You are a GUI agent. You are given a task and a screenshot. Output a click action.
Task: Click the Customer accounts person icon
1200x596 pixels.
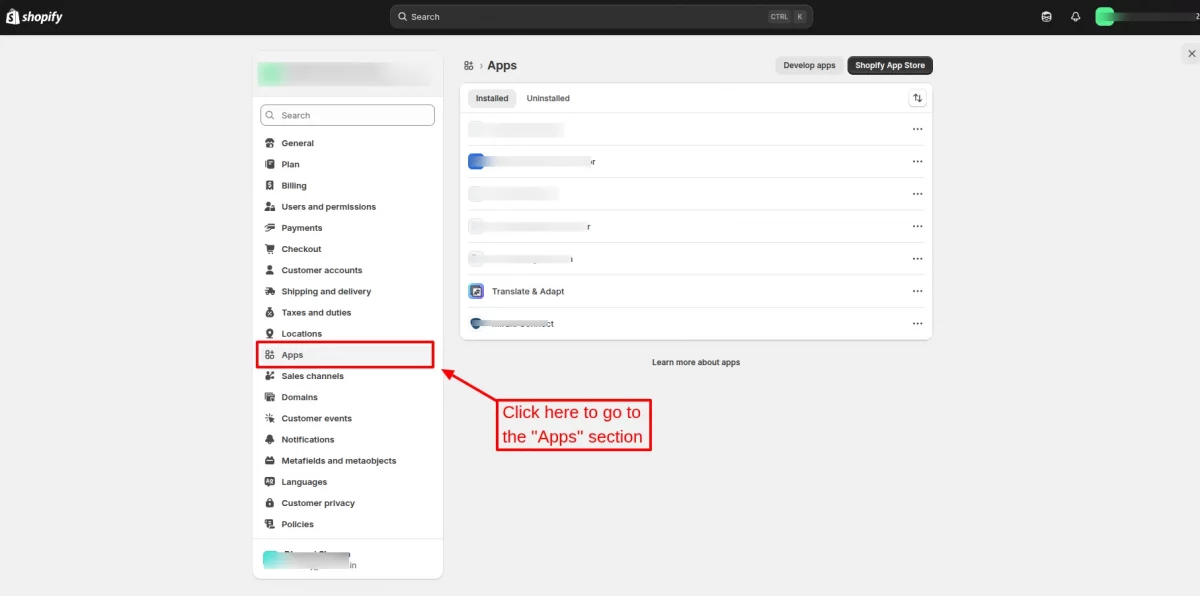[x=270, y=270]
